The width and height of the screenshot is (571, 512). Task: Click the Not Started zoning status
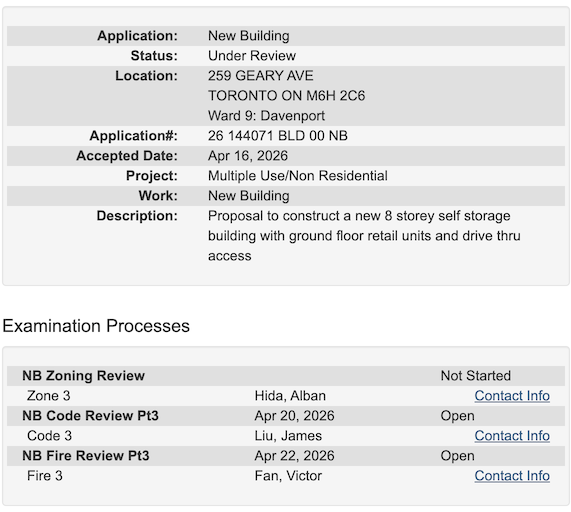[x=476, y=376]
